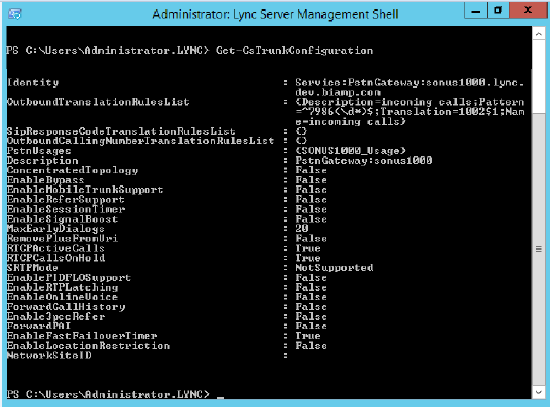
Task: Click EnableSessionTimer property name
Action: [66, 209]
